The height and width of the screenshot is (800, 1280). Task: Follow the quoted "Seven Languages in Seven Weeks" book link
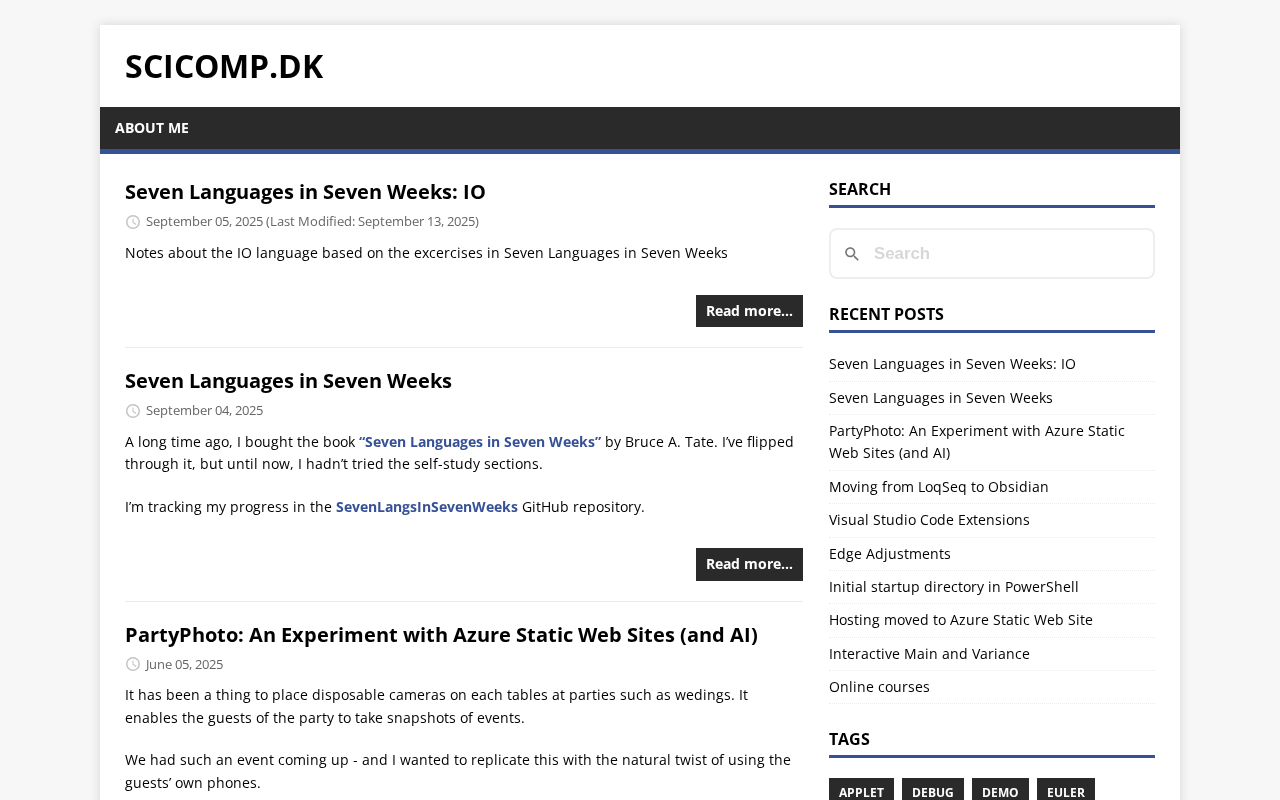coord(480,442)
